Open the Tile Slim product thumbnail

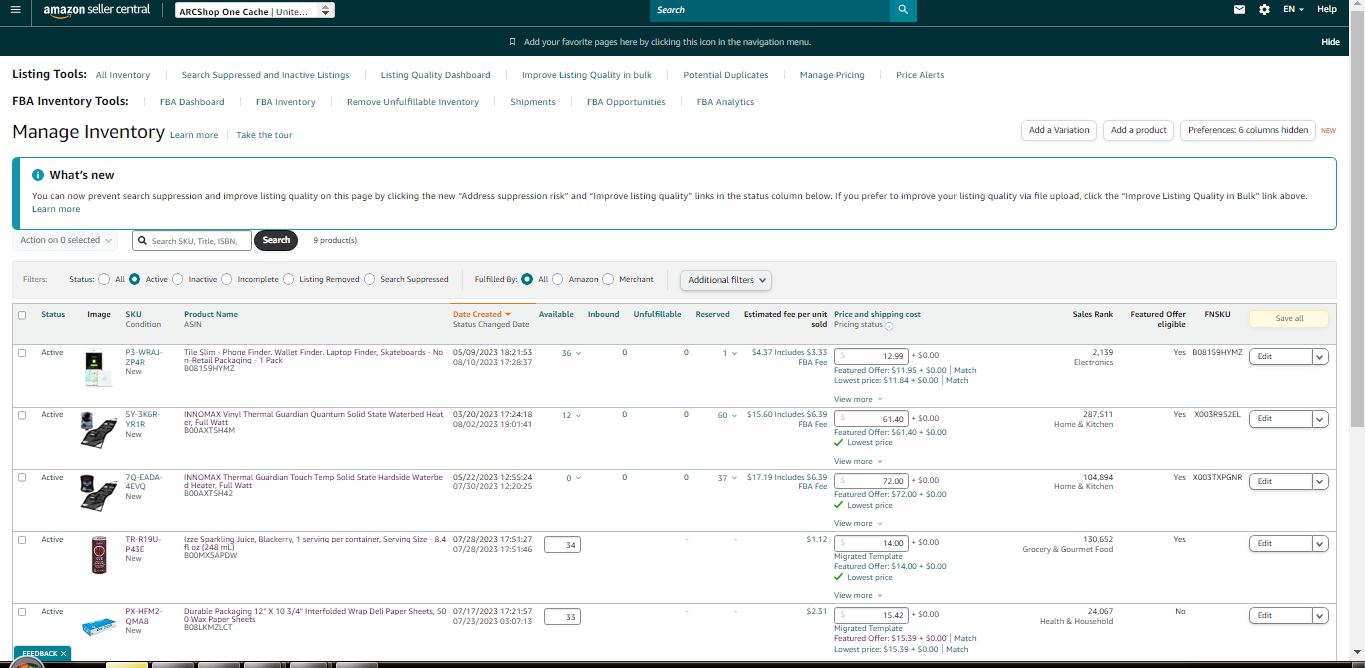(x=99, y=369)
